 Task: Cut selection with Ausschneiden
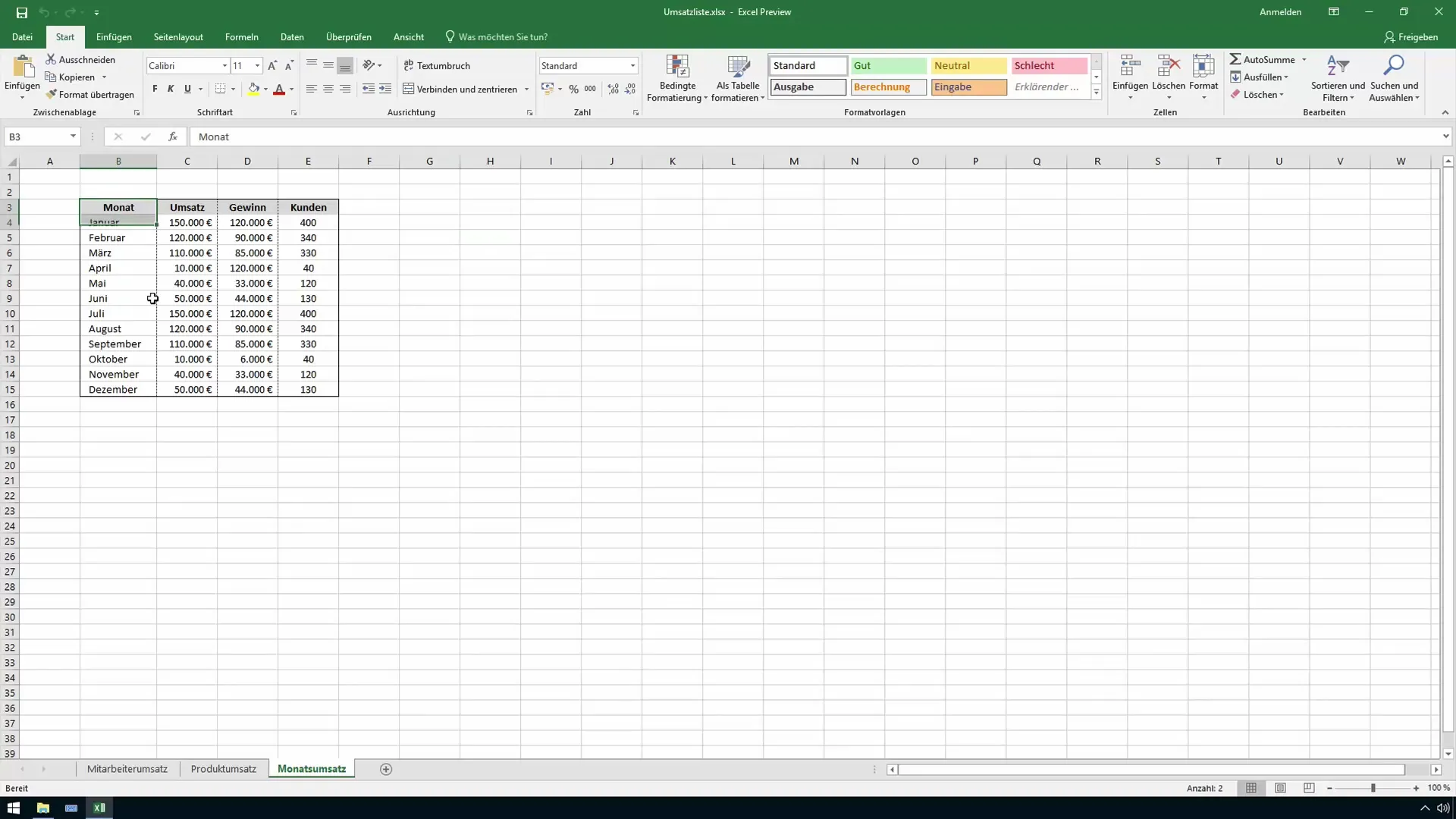click(80, 59)
